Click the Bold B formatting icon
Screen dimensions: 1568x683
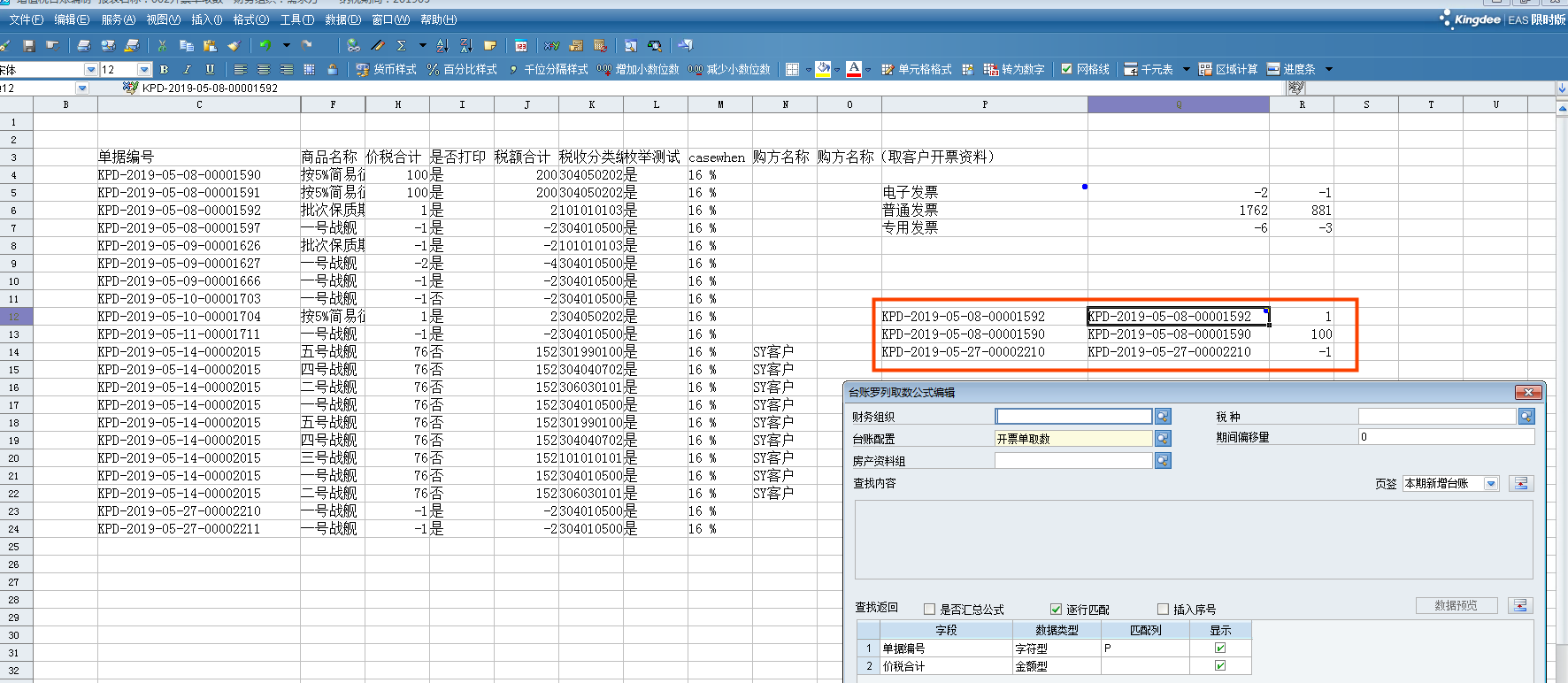[x=164, y=69]
